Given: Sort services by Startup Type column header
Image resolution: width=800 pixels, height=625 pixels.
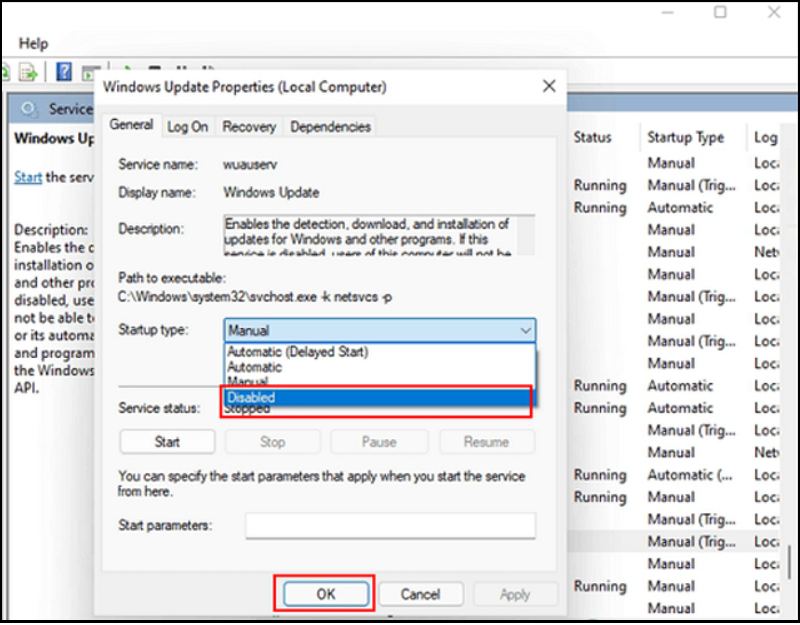Looking at the screenshot, I should (x=684, y=138).
